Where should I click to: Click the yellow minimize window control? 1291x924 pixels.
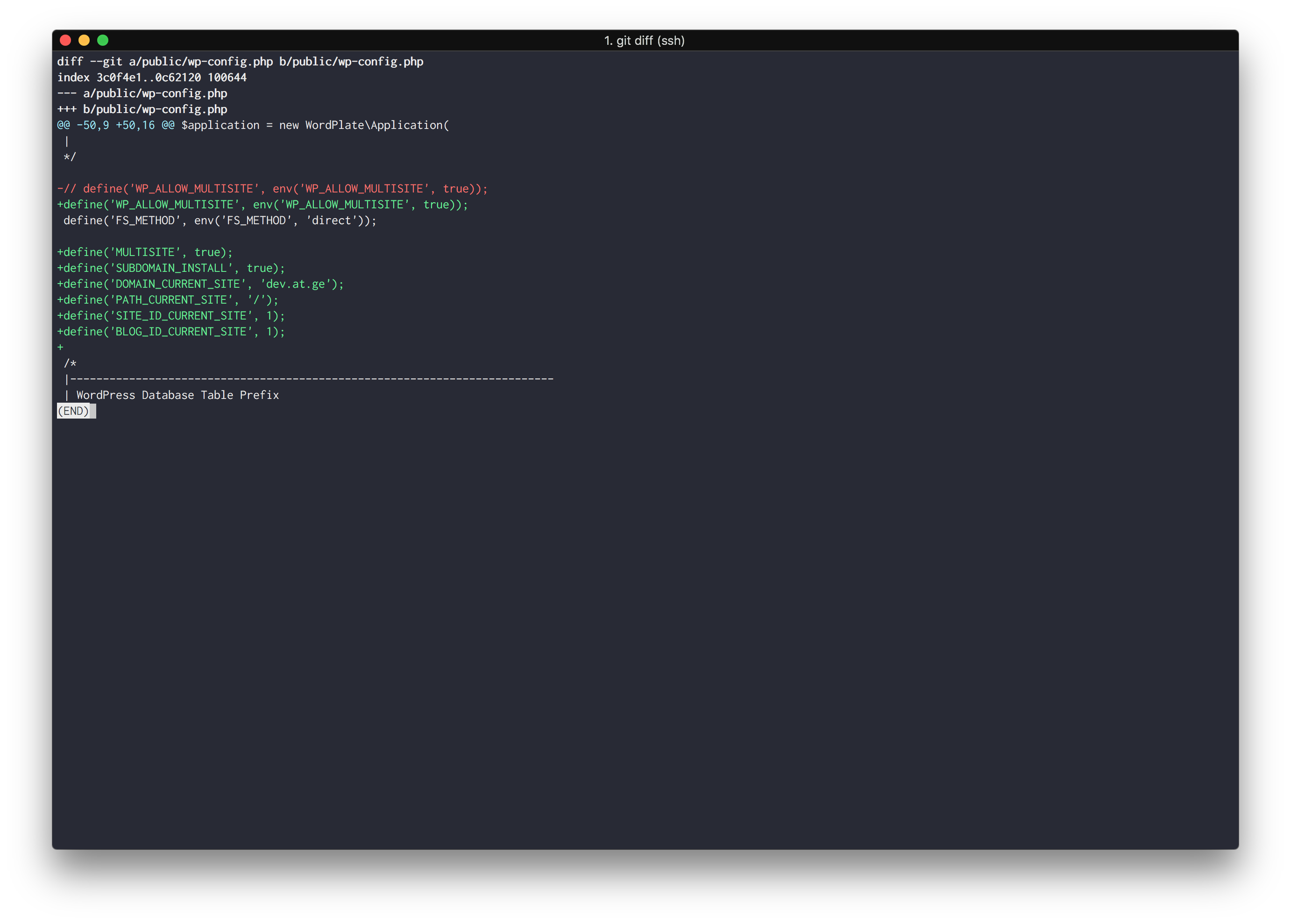[84, 40]
